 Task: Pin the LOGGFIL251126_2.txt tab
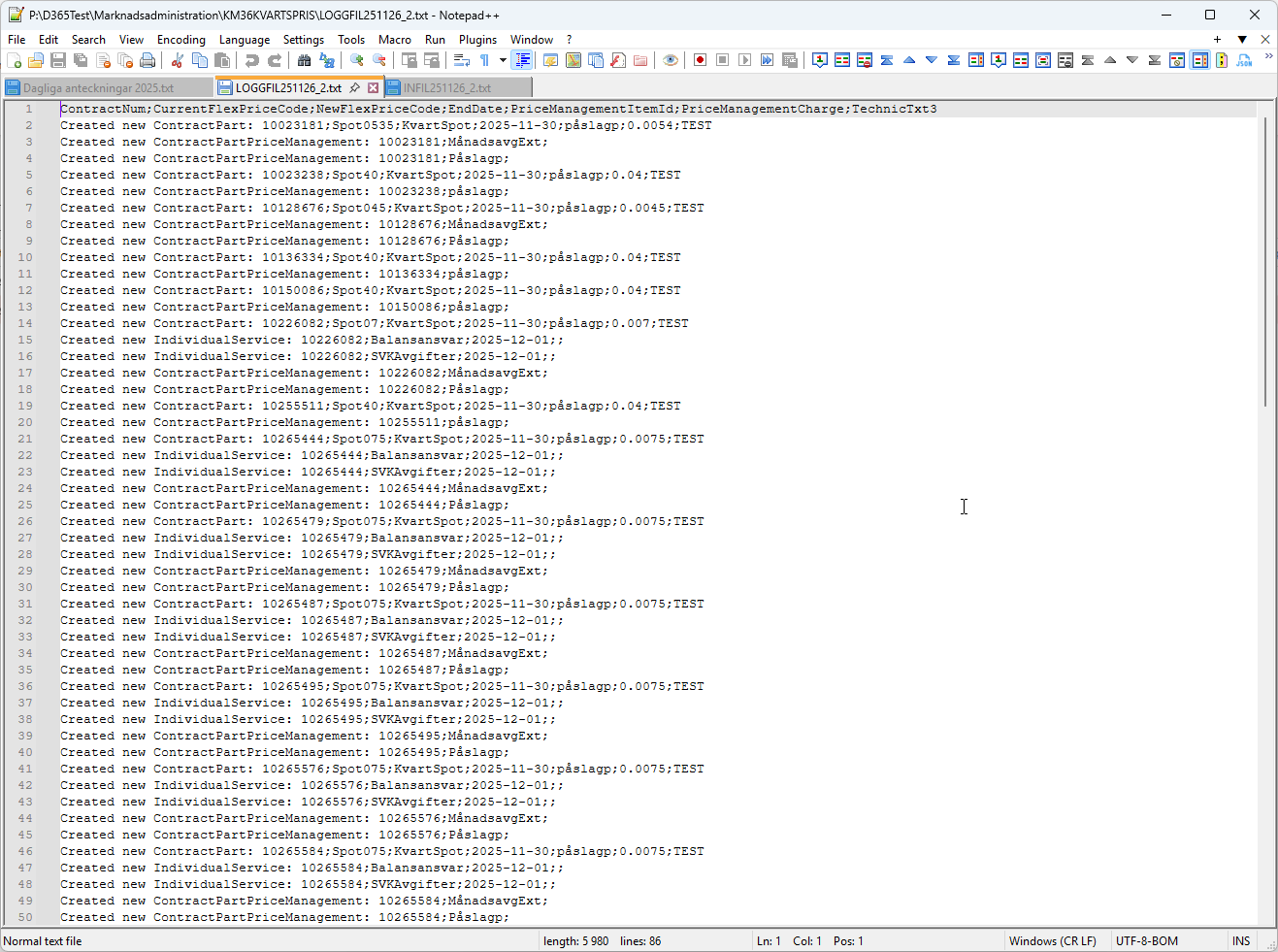(x=355, y=87)
